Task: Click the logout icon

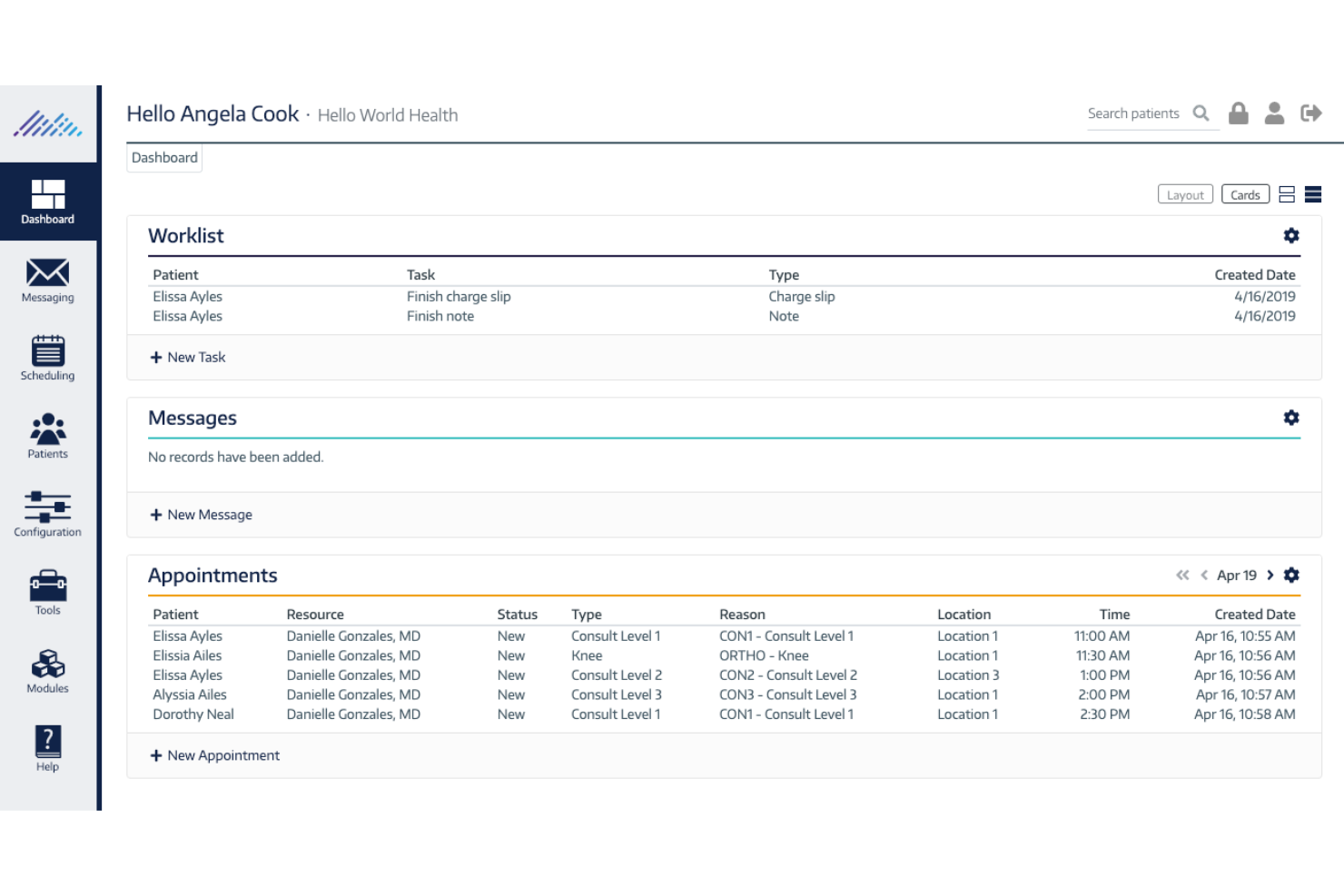Action: (x=1311, y=113)
